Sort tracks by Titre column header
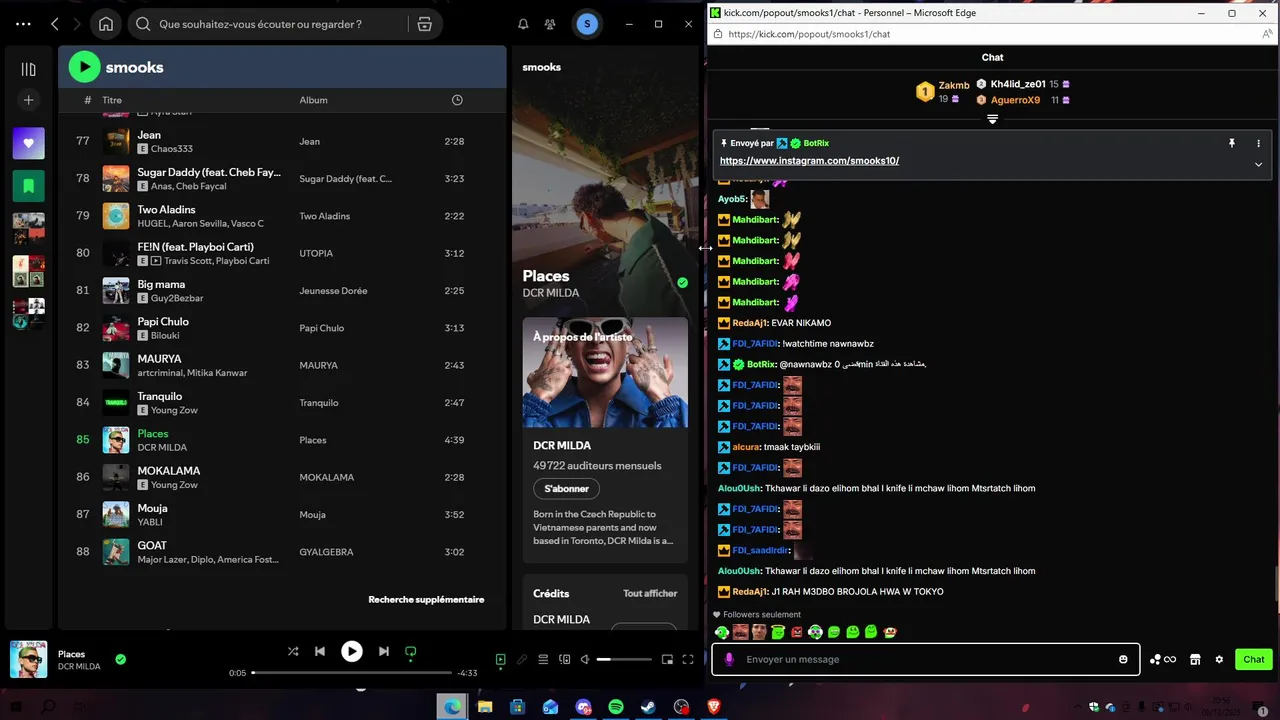Screen dimensions: 1280x720 112,100
